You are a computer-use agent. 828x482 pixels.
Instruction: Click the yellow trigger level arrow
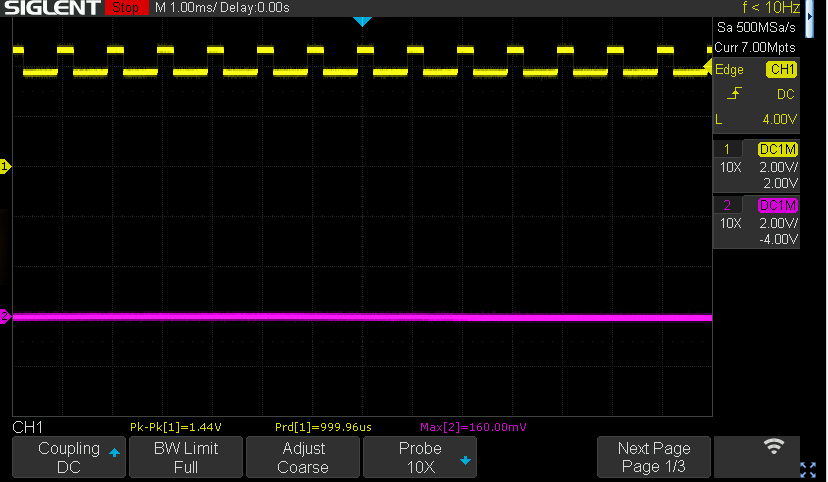coord(708,66)
